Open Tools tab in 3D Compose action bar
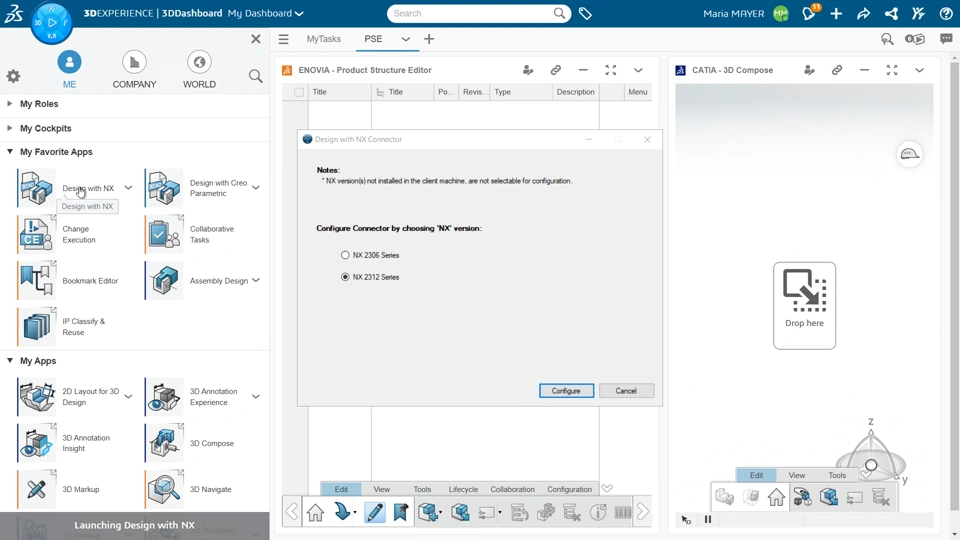960x540 pixels. pyautogui.click(x=837, y=475)
